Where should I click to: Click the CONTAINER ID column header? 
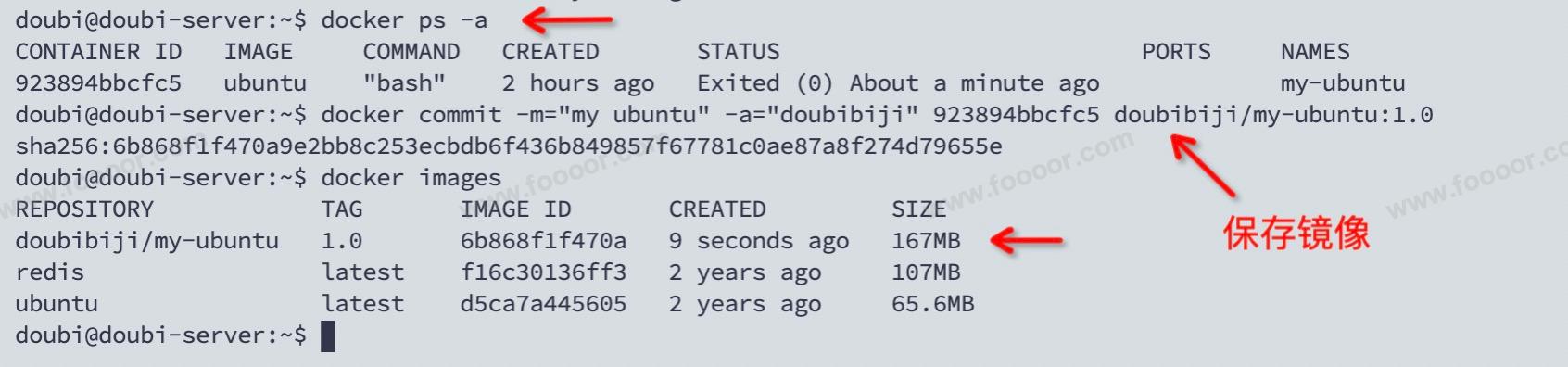click(98, 52)
